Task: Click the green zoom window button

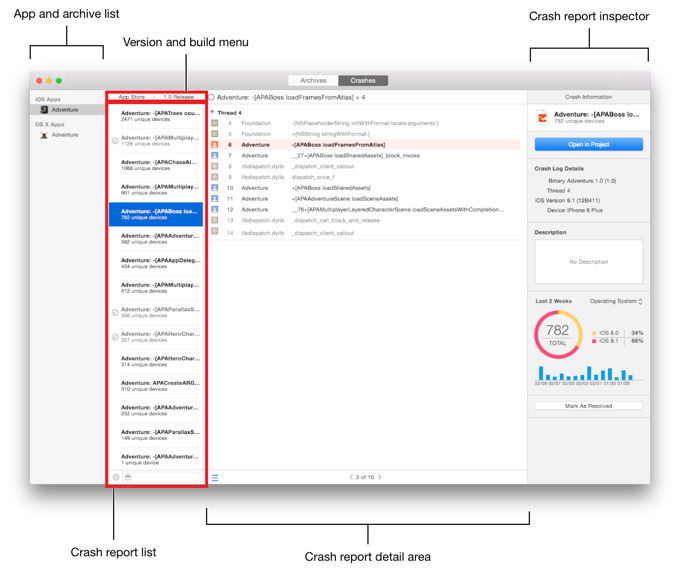Action: (x=59, y=81)
